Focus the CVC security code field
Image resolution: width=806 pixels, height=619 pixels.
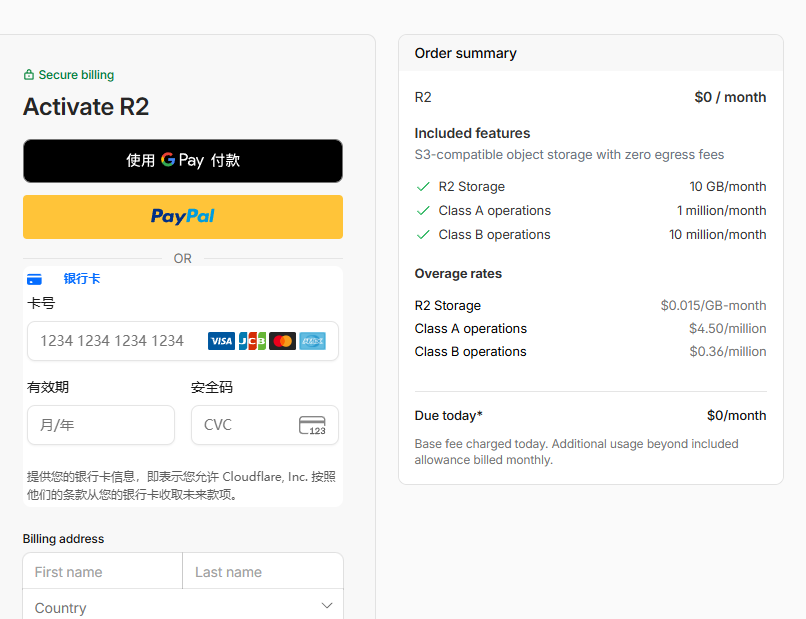265,425
